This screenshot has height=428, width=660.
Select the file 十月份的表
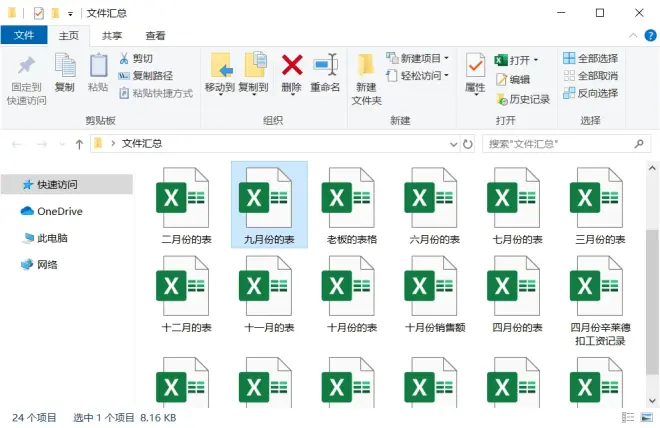351,294
